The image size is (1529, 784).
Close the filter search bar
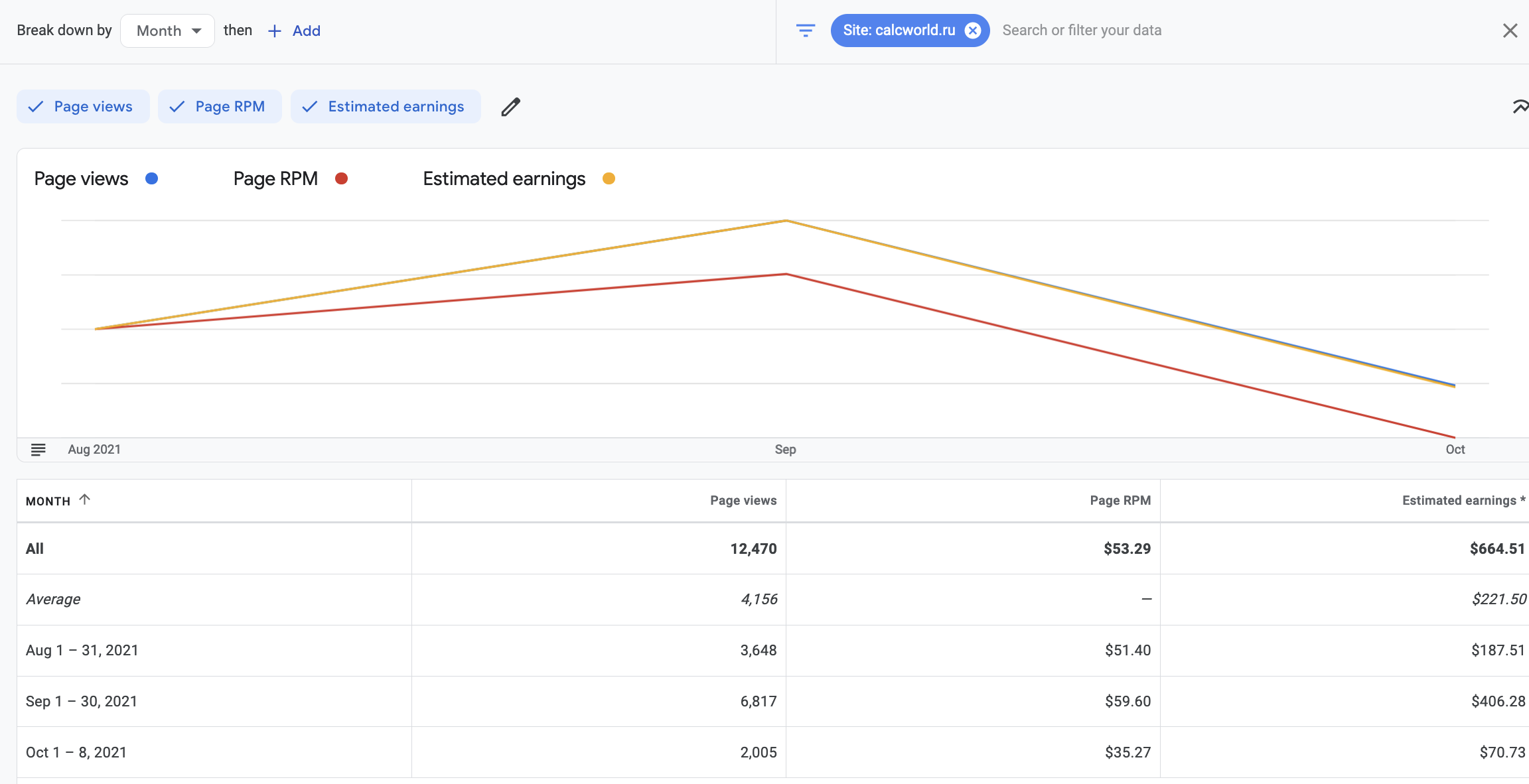(x=1510, y=31)
